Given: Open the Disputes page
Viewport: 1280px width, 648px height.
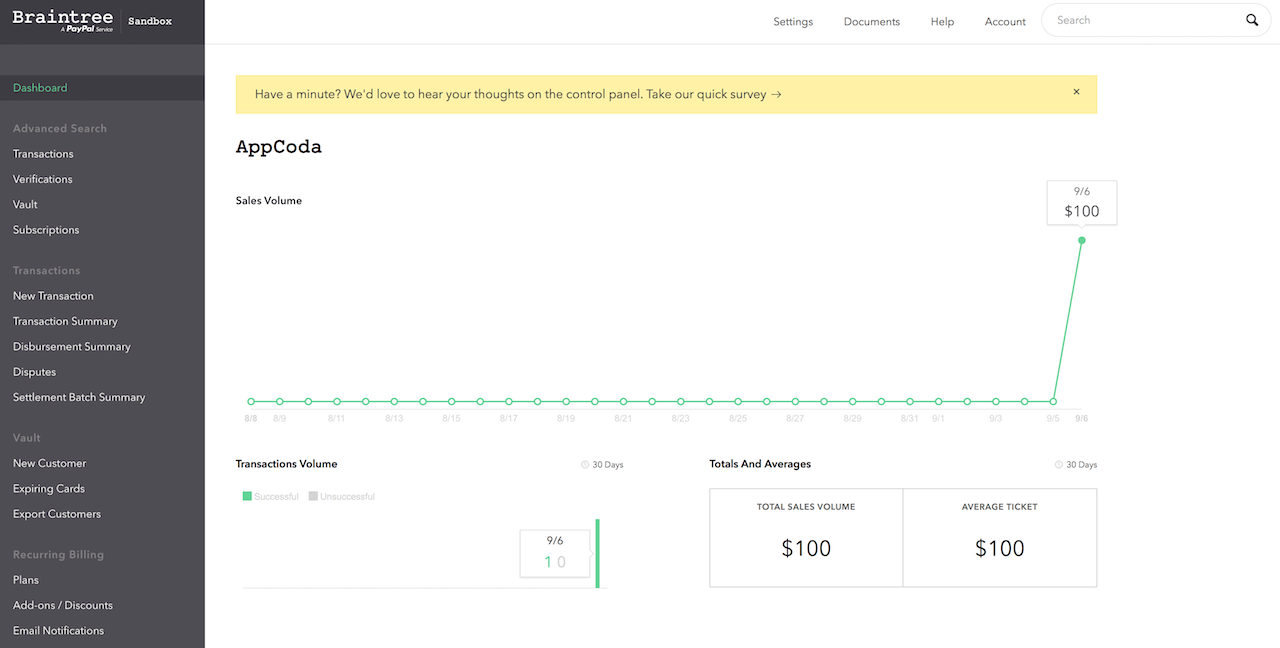Looking at the screenshot, I should pyautogui.click(x=34, y=372).
